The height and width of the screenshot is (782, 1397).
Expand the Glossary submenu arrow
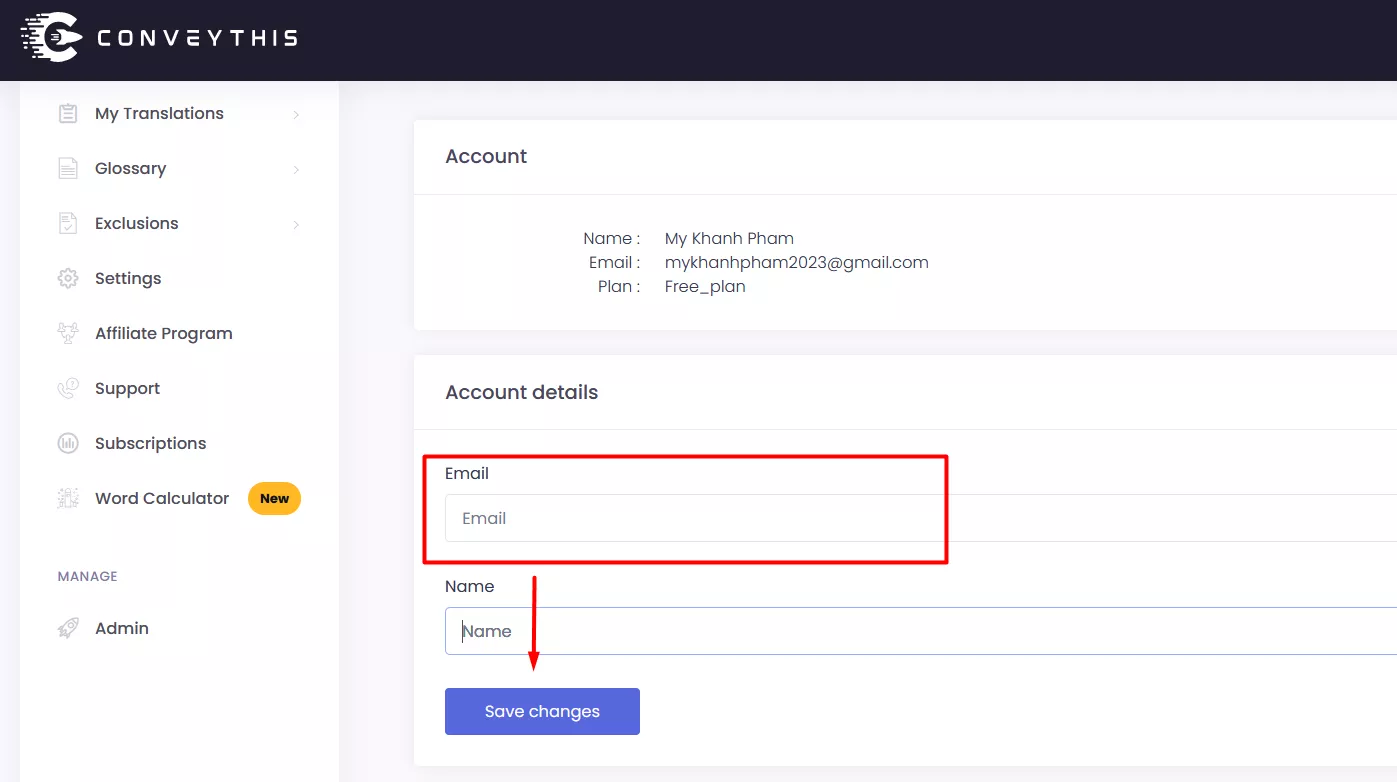296,170
